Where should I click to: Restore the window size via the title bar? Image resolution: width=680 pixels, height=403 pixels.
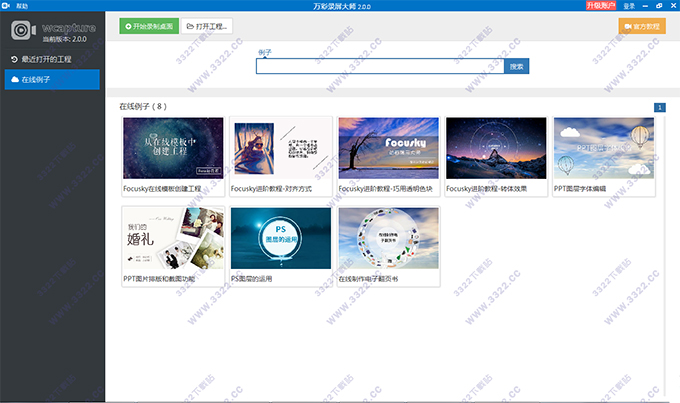click(x=659, y=6)
